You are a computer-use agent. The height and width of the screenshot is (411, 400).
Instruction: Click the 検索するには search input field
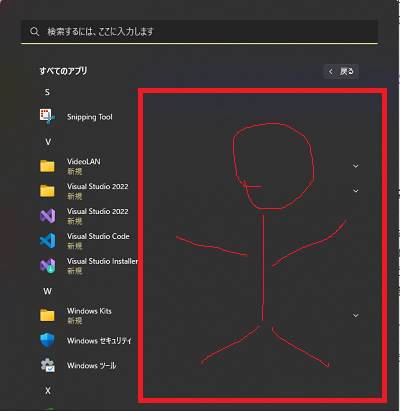199,32
